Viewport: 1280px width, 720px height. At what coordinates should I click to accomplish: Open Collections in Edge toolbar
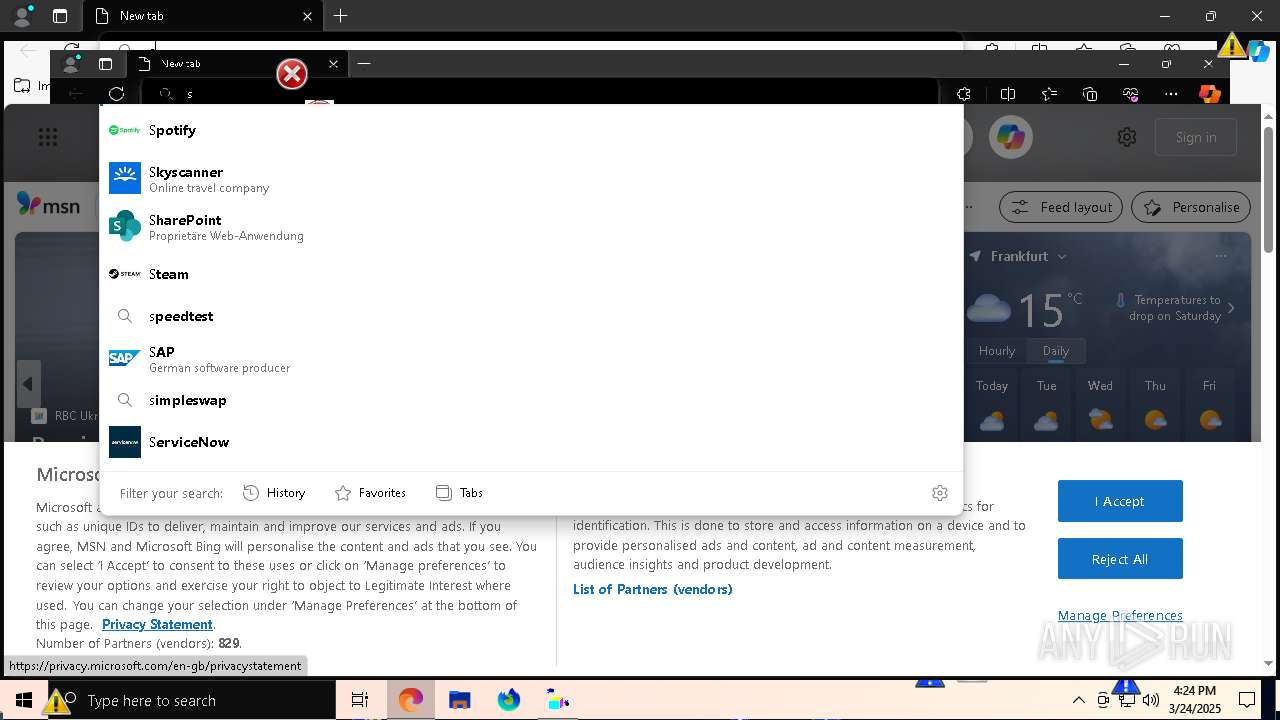(x=1090, y=94)
